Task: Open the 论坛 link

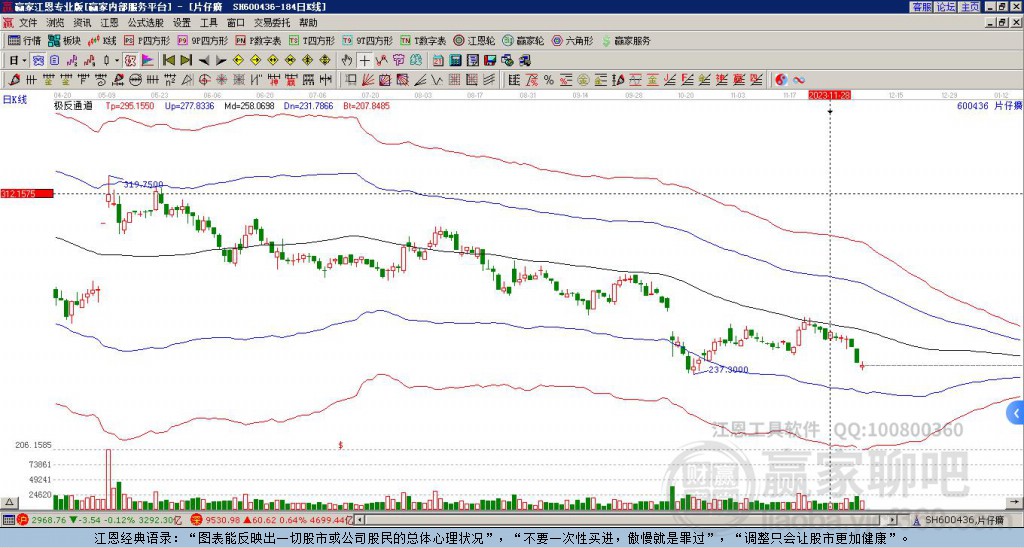Action: [945, 7]
